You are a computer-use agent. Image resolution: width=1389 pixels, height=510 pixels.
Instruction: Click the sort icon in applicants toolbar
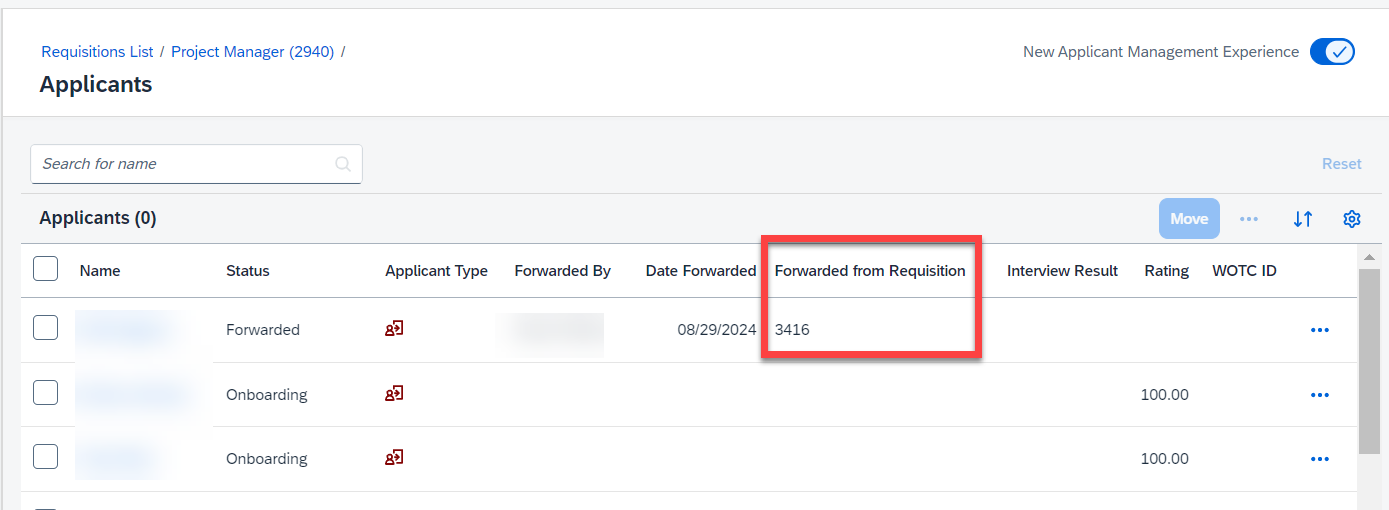(1302, 218)
